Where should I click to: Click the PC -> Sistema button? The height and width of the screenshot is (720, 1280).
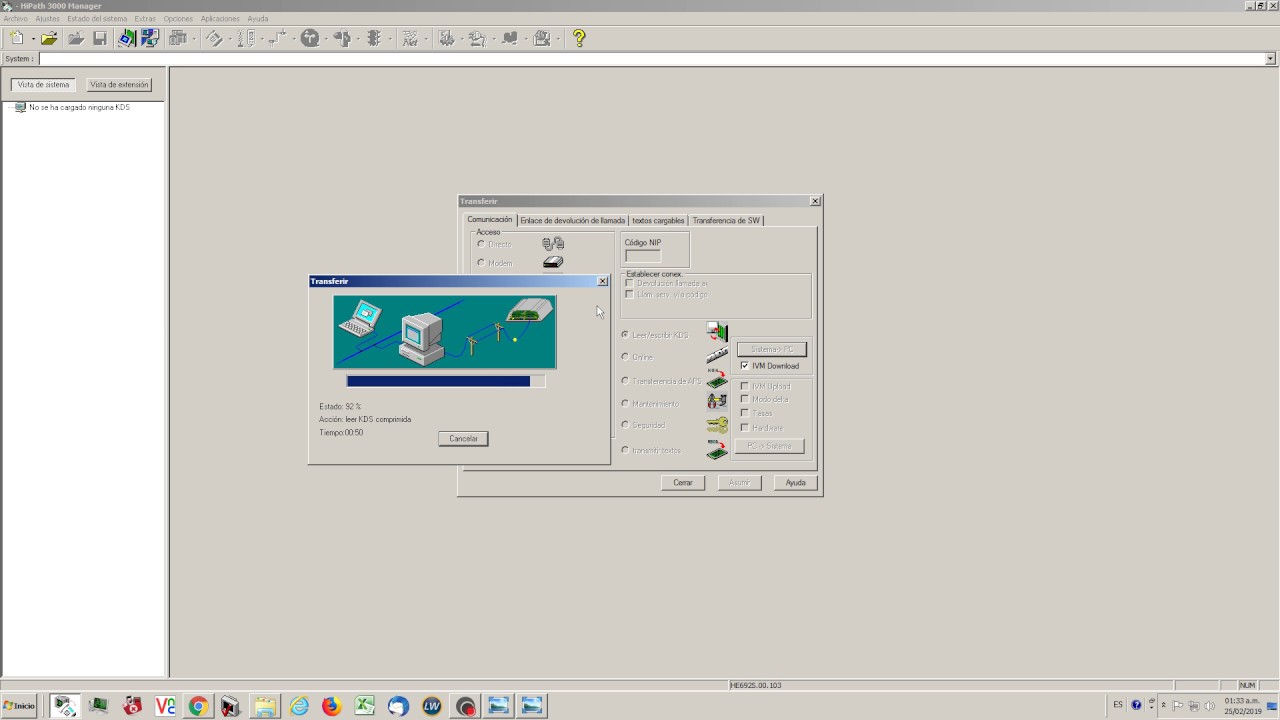[x=769, y=446]
